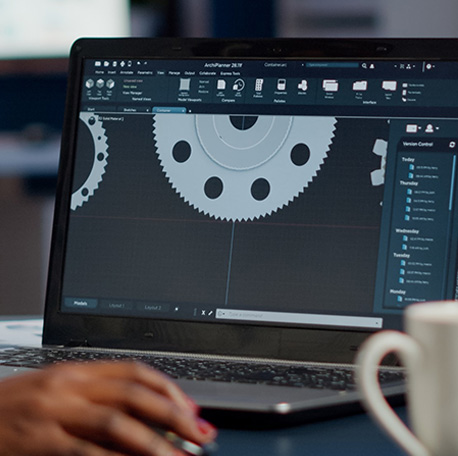The width and height of the screenshot is (458, 456).
Task: Click the X icon beside the command line
Action: point(203,313)
